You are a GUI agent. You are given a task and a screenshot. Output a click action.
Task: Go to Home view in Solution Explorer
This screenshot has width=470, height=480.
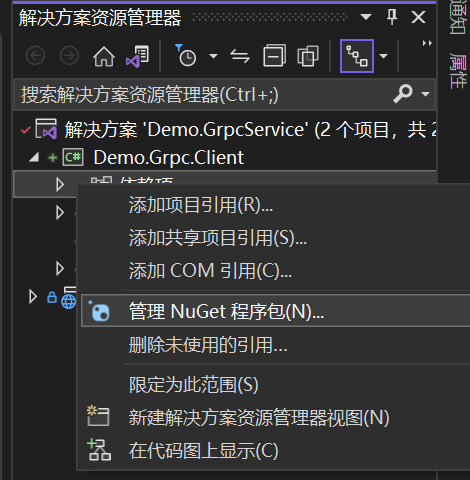104,56
